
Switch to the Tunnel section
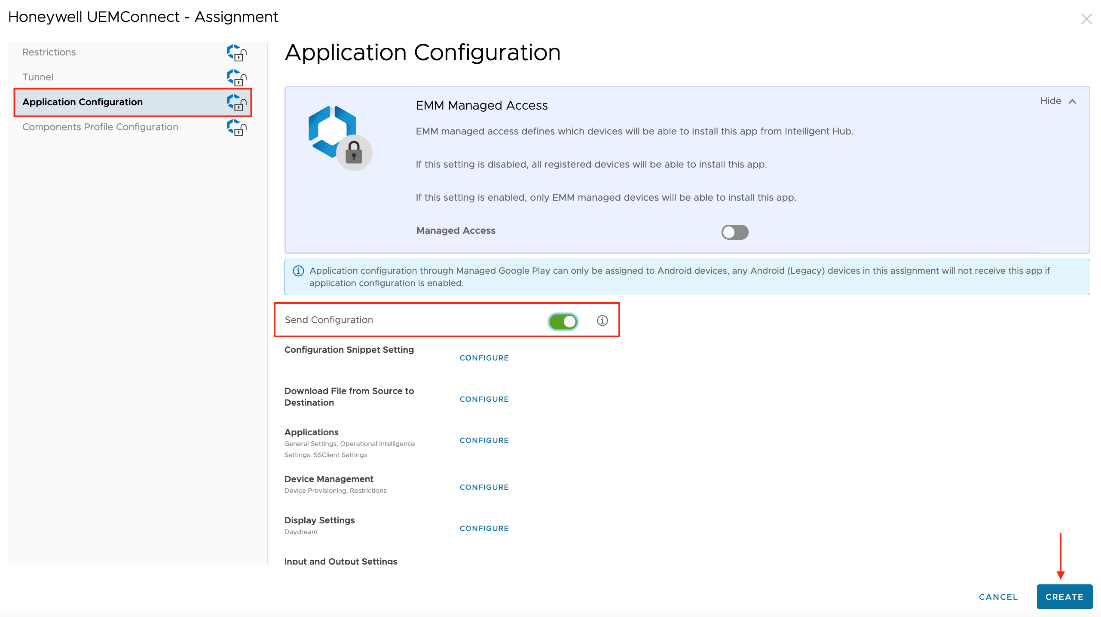[x=38, y=77]
